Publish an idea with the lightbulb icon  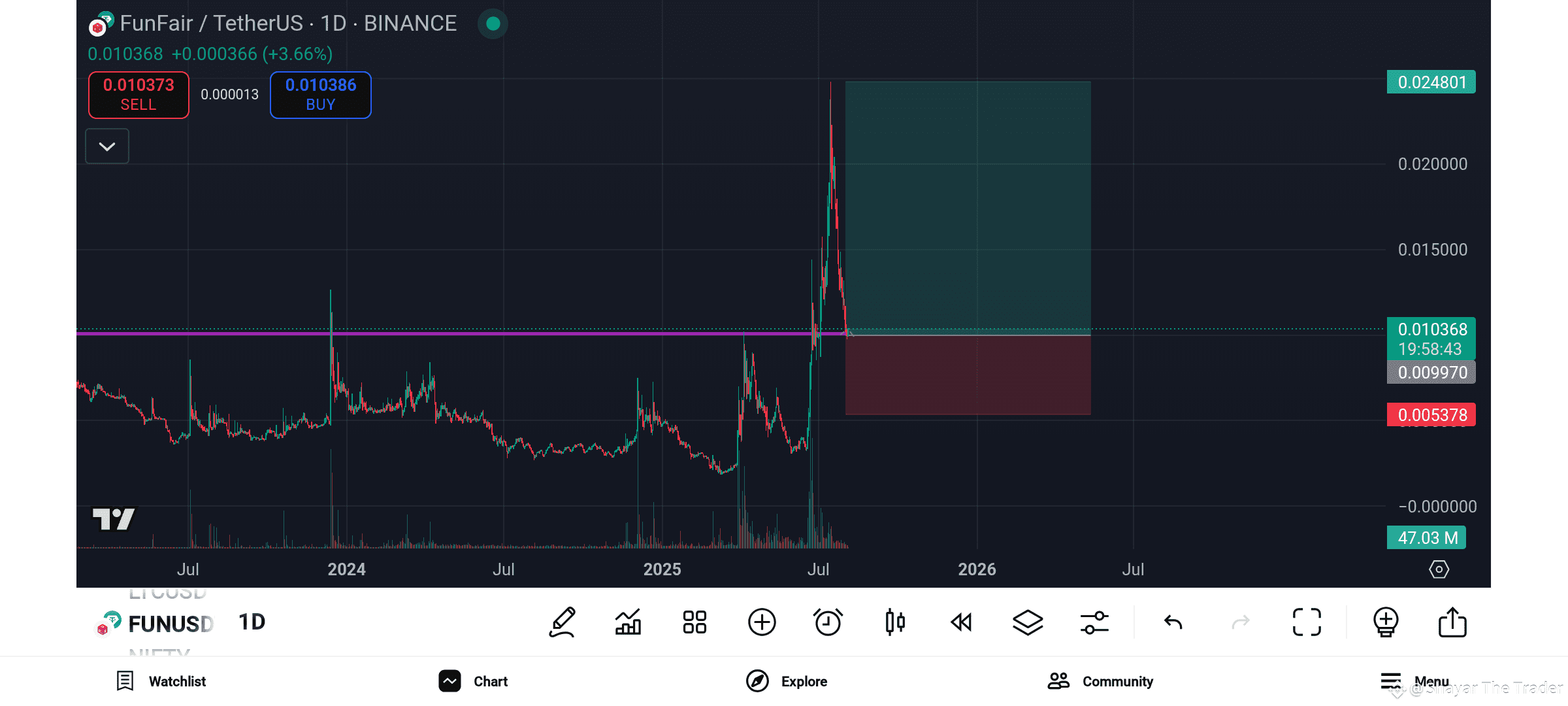1386,622
